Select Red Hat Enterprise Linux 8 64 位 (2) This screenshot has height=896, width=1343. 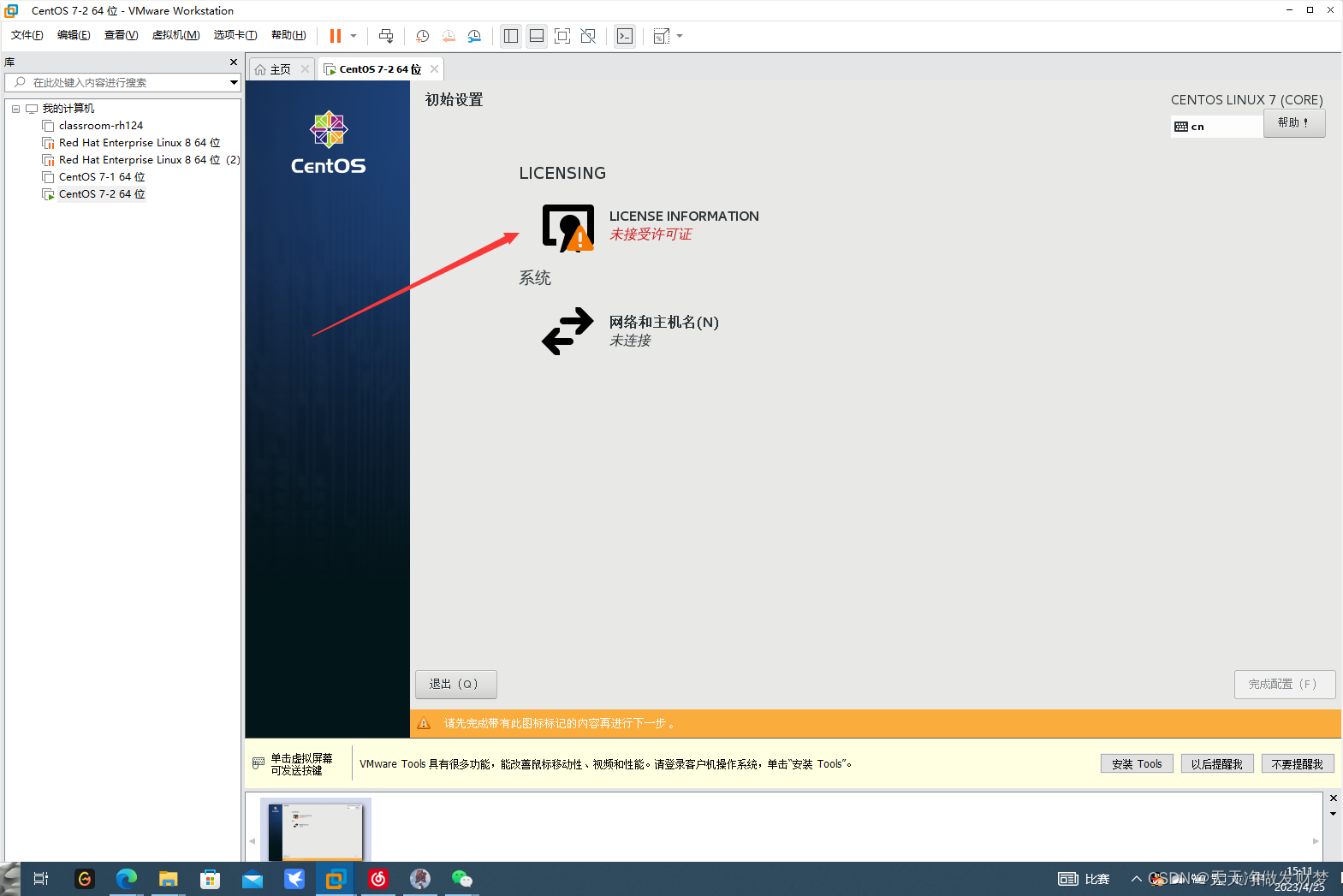[149, 160]
